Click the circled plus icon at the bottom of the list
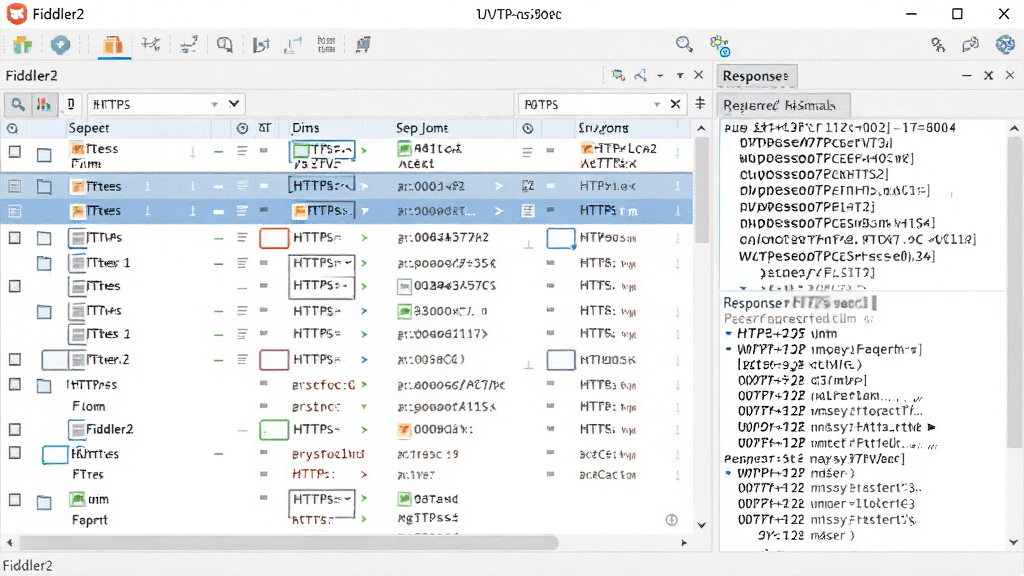The image size is (1024, 576). point(671,520)
